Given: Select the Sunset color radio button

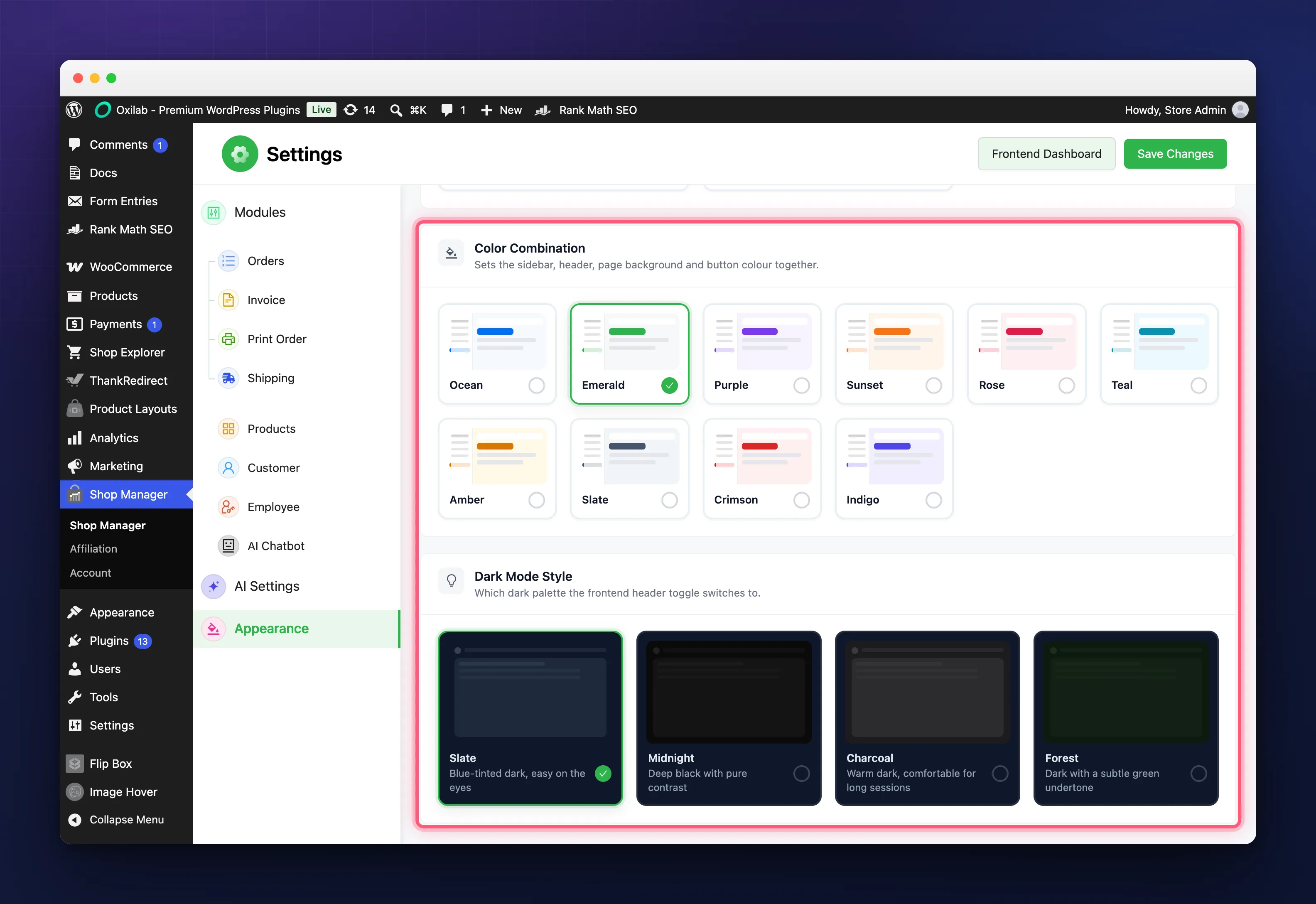Looking at the screenshot, I should click(934, 386).
